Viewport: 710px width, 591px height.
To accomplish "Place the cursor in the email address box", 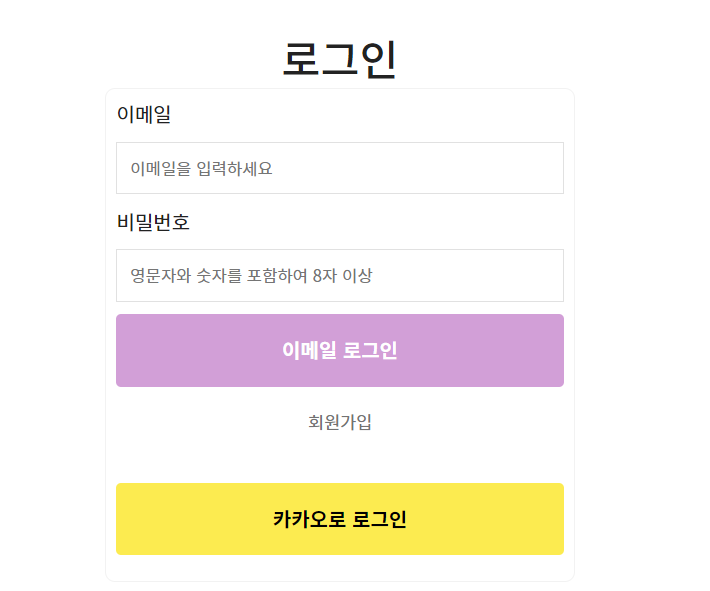I will (x=340, y=168).
